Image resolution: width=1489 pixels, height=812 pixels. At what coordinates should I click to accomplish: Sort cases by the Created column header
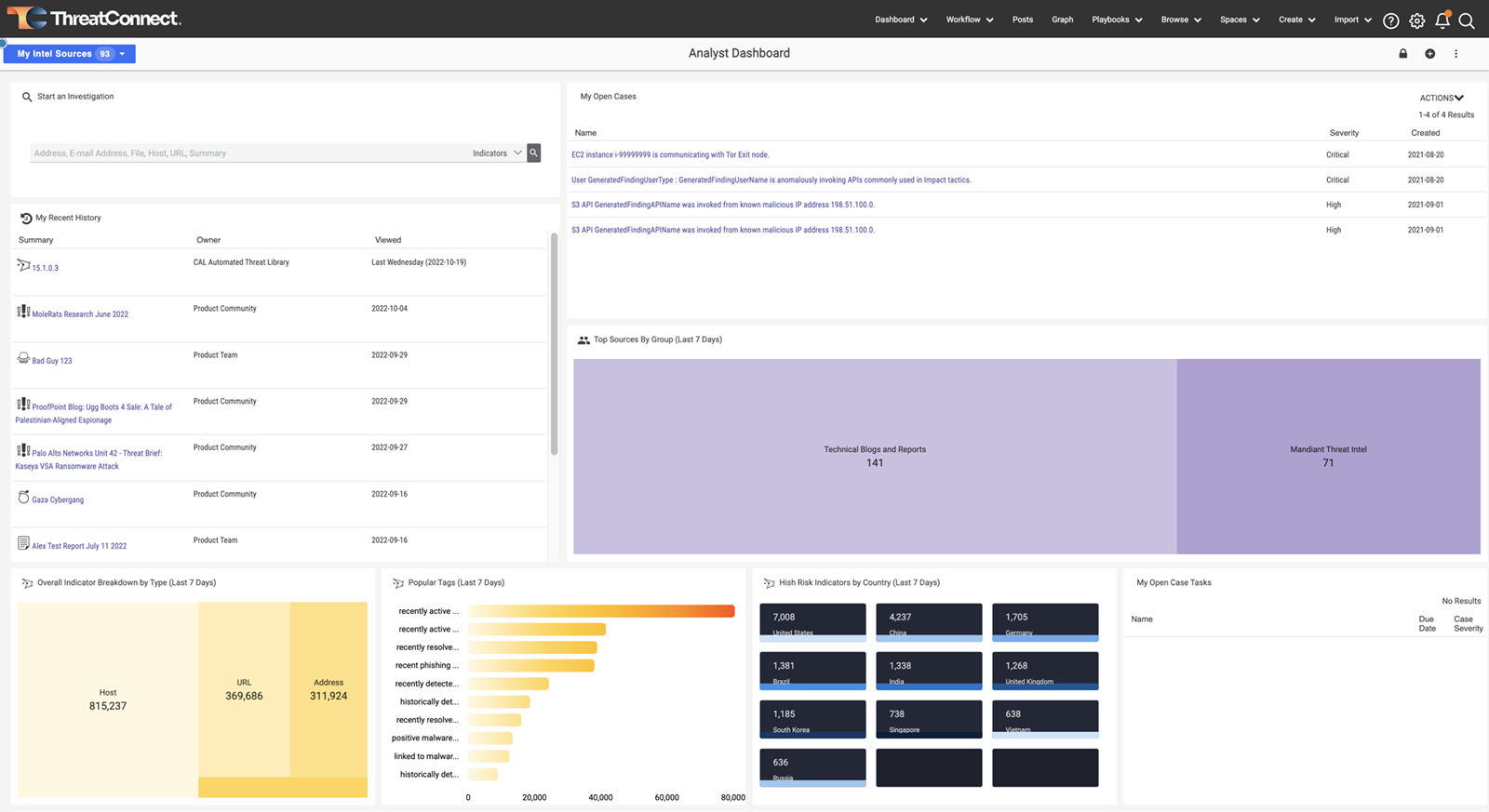(x=1425, y=133)
